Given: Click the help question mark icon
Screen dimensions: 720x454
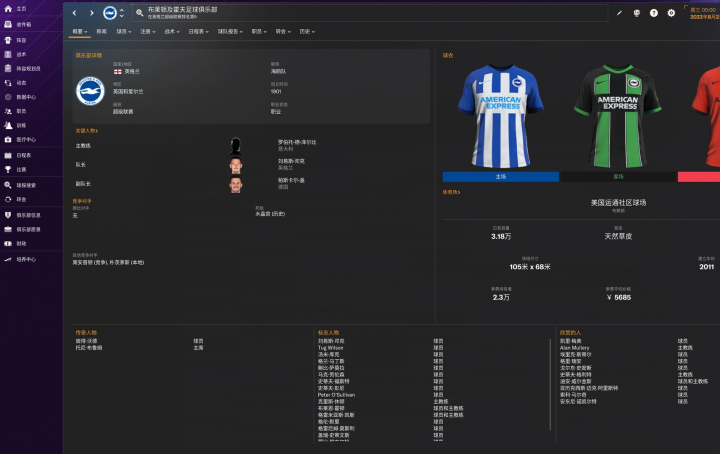Looking at the screenshot, I should (x=653, y=13).
